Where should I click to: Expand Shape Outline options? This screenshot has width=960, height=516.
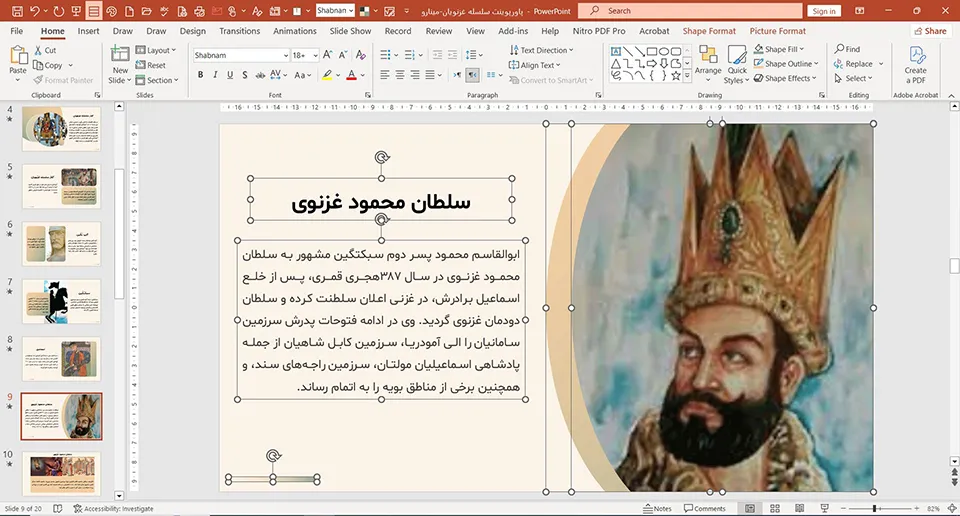click(786, 64)
